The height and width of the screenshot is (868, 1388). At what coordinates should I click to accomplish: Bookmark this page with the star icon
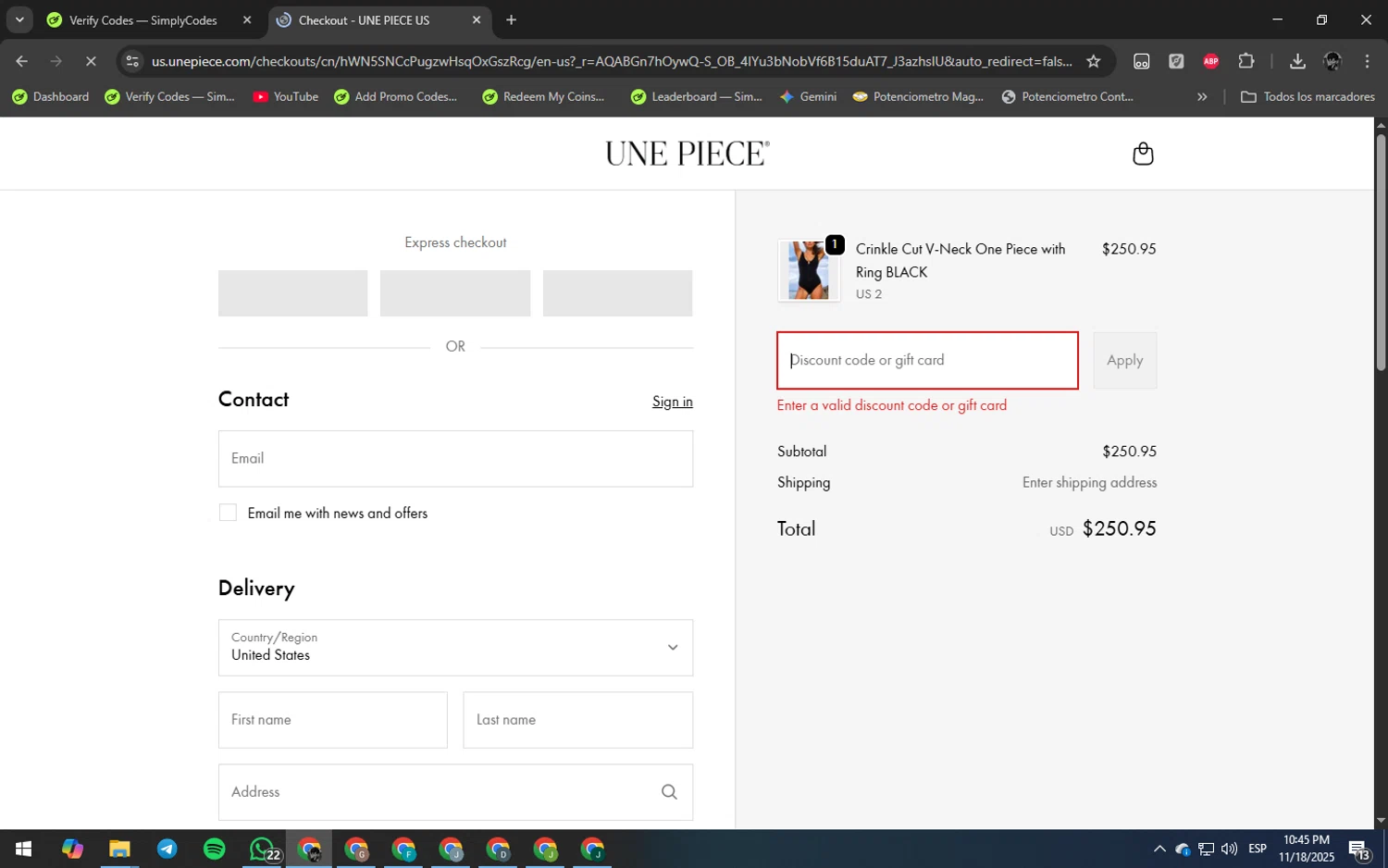(1094, 61)
